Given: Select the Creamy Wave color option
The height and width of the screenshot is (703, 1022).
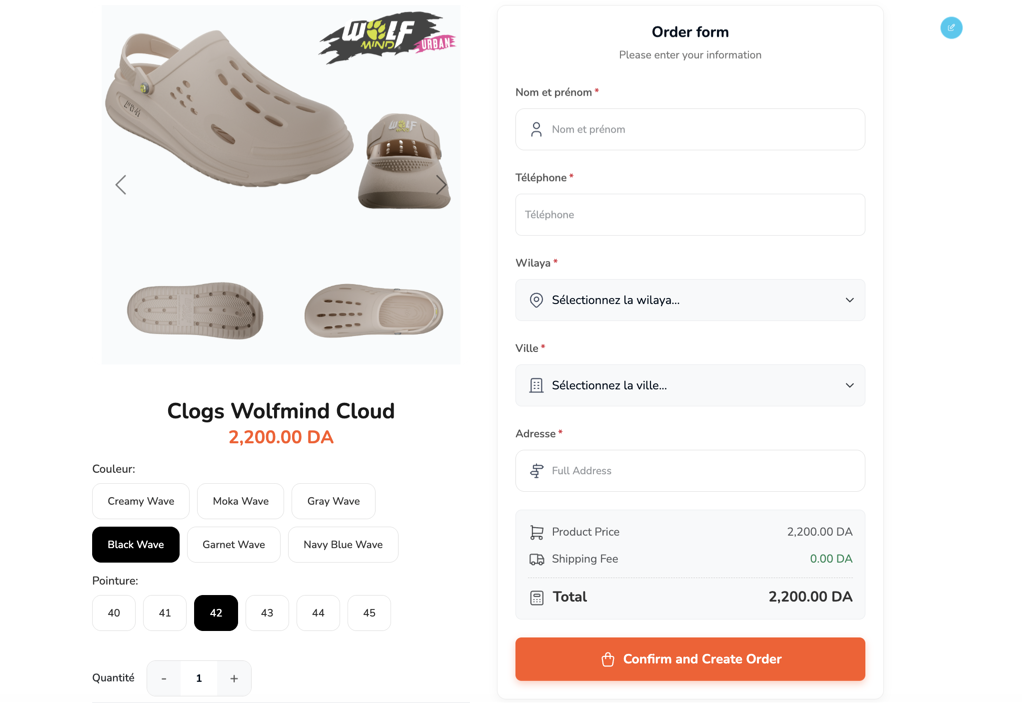Looking at the screenshot, I should tap(141, 501).
